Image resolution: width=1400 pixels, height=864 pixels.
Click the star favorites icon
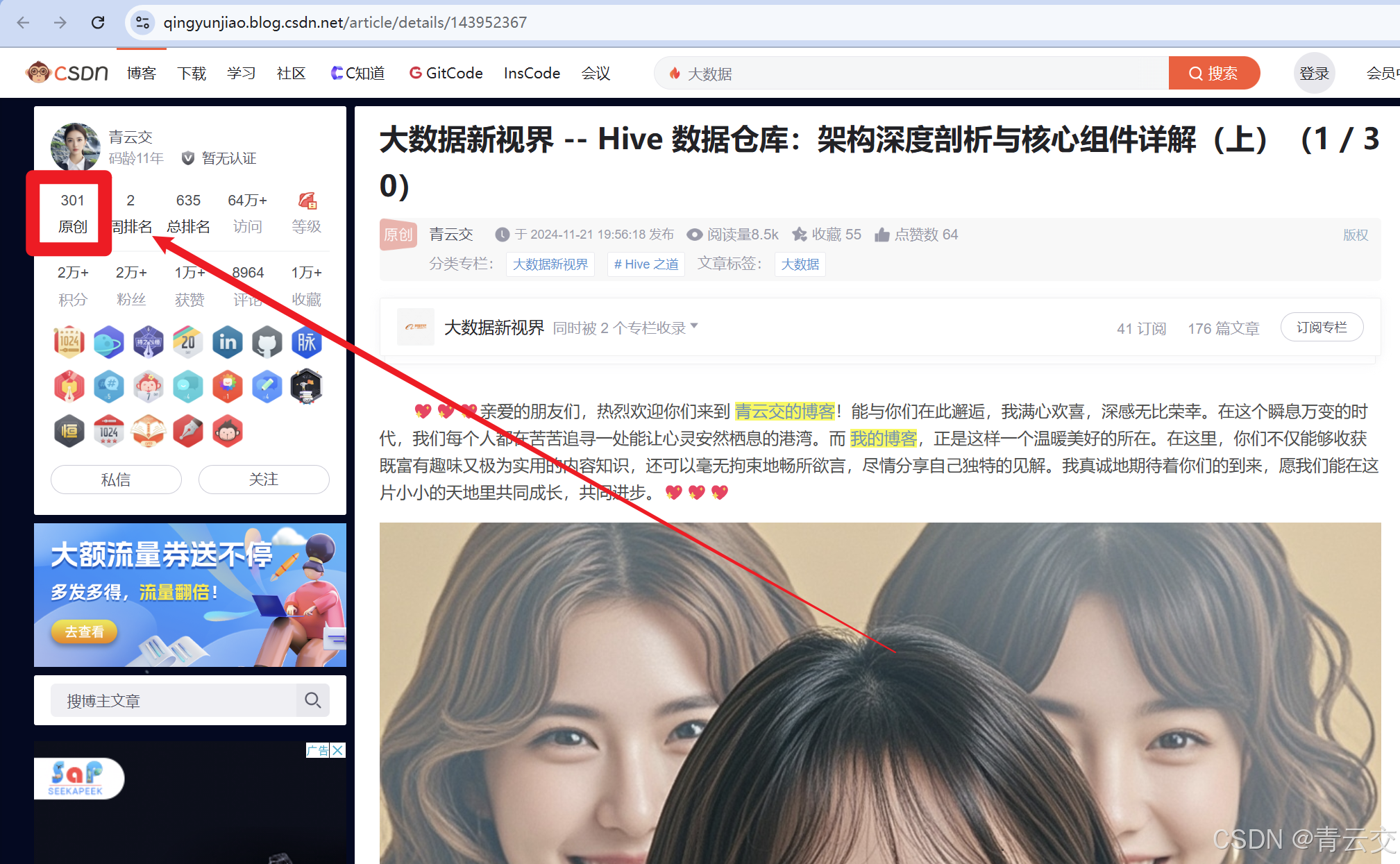coord(800,235)
